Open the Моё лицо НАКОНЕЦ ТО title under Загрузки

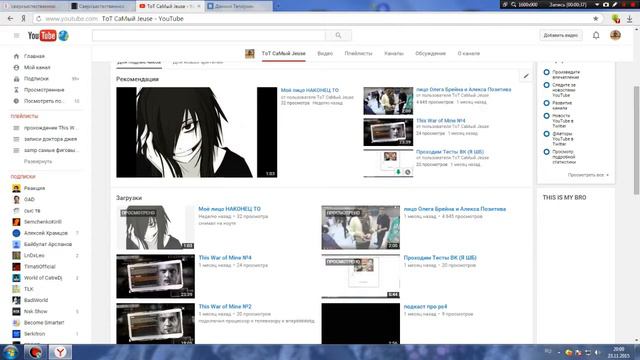point(229,209)
